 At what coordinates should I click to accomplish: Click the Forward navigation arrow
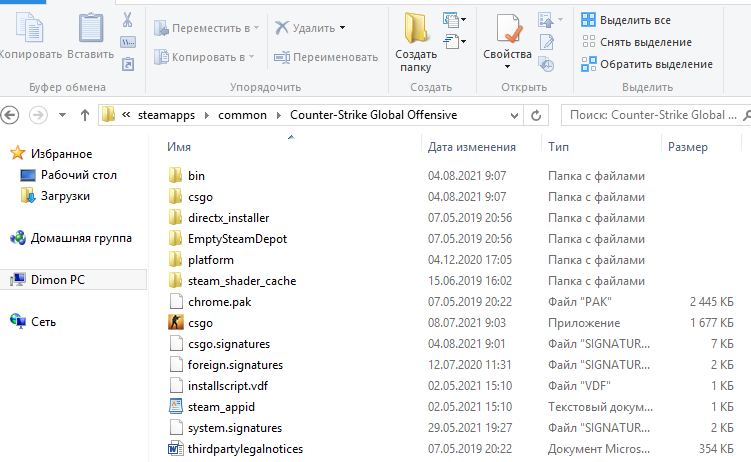38,115
